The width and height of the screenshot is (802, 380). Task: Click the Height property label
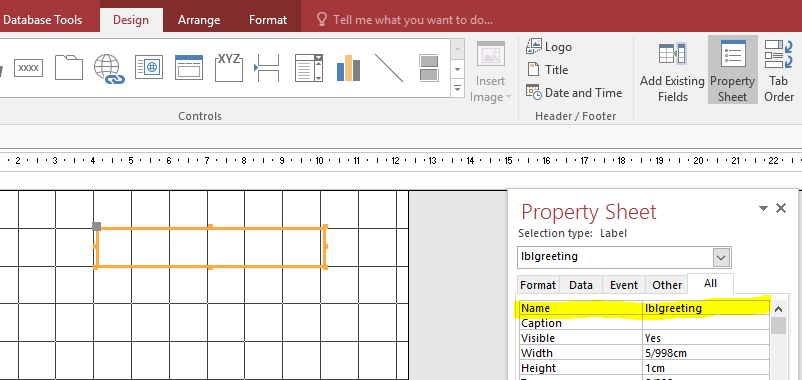[x=538, y=367]
